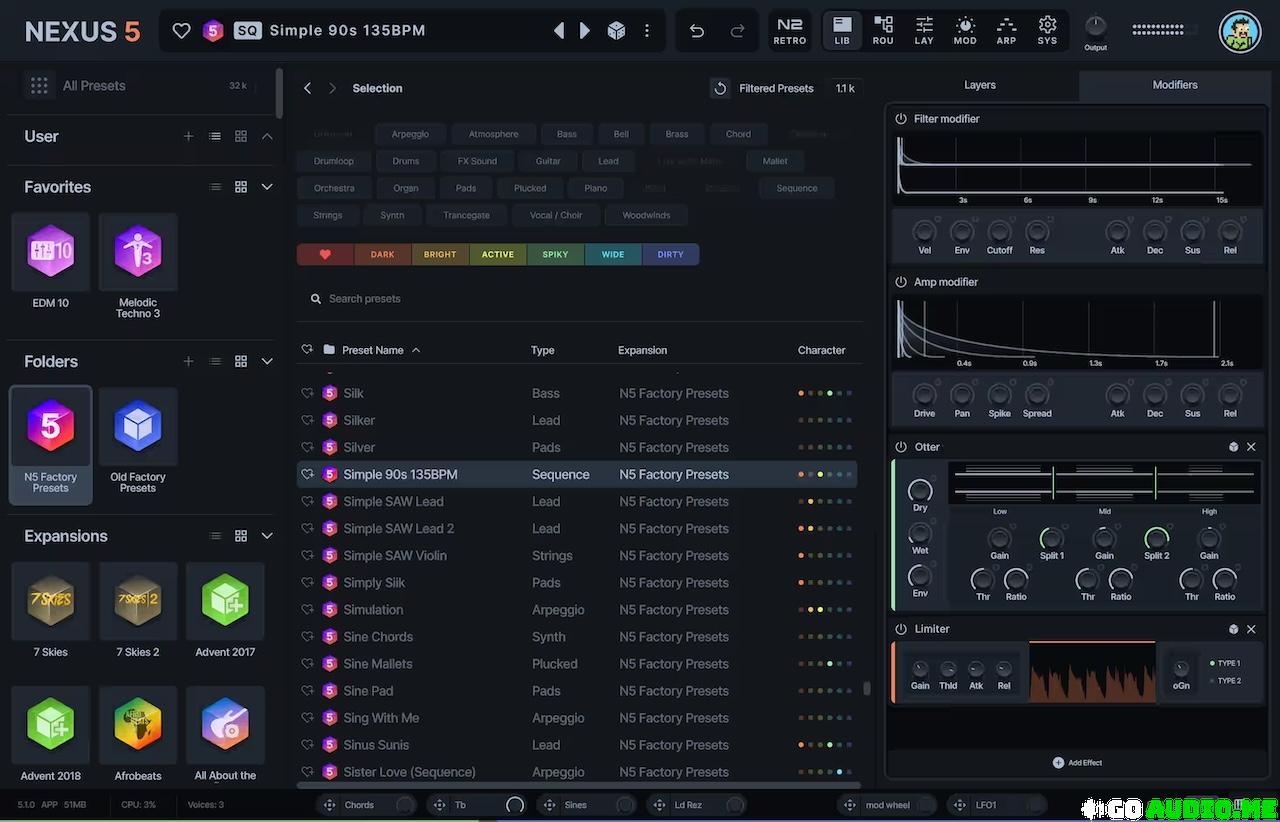
Task: Open the ROU routing page
Action: (883, 31)
